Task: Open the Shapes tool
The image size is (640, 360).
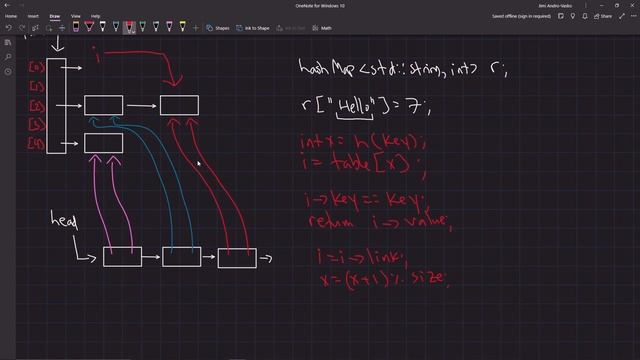Action: (x=218, y=28)
